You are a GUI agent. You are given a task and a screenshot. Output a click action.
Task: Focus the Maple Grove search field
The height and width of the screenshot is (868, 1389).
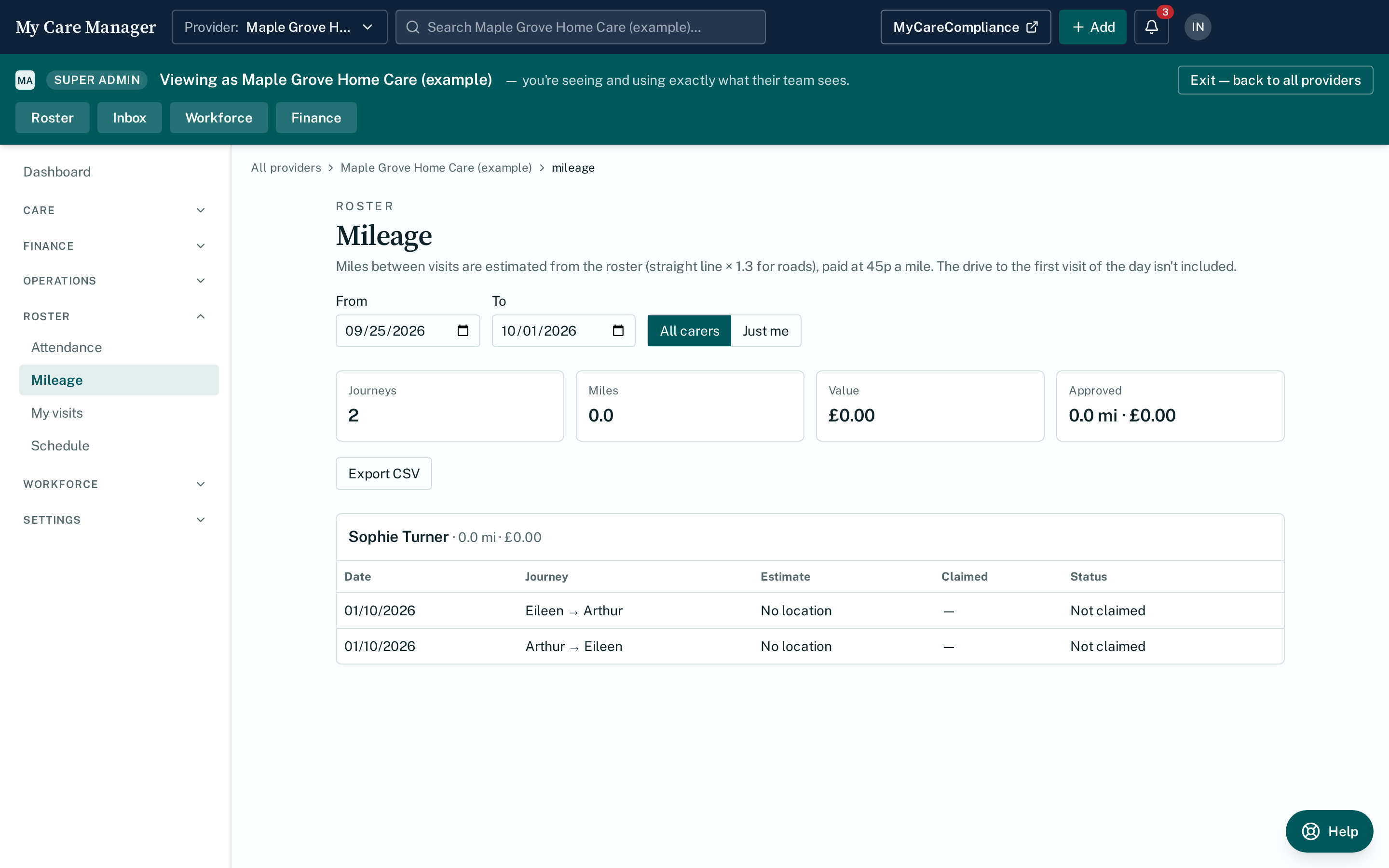coord(580,27)
